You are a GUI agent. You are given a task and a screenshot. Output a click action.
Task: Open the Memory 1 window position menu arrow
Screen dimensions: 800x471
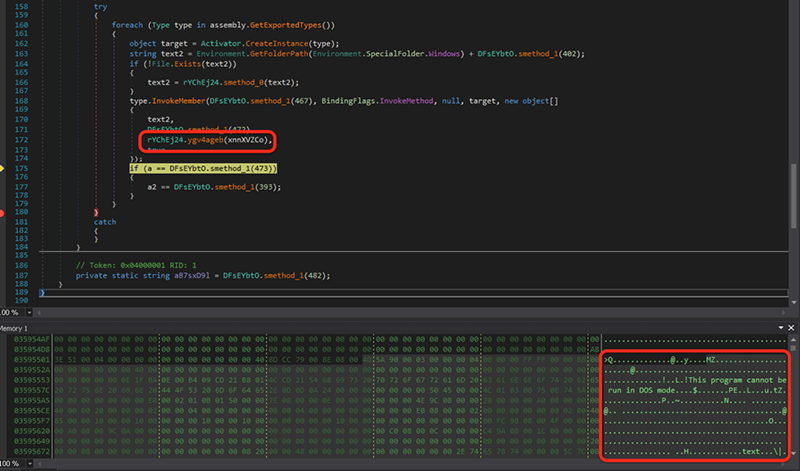[781, 328]
